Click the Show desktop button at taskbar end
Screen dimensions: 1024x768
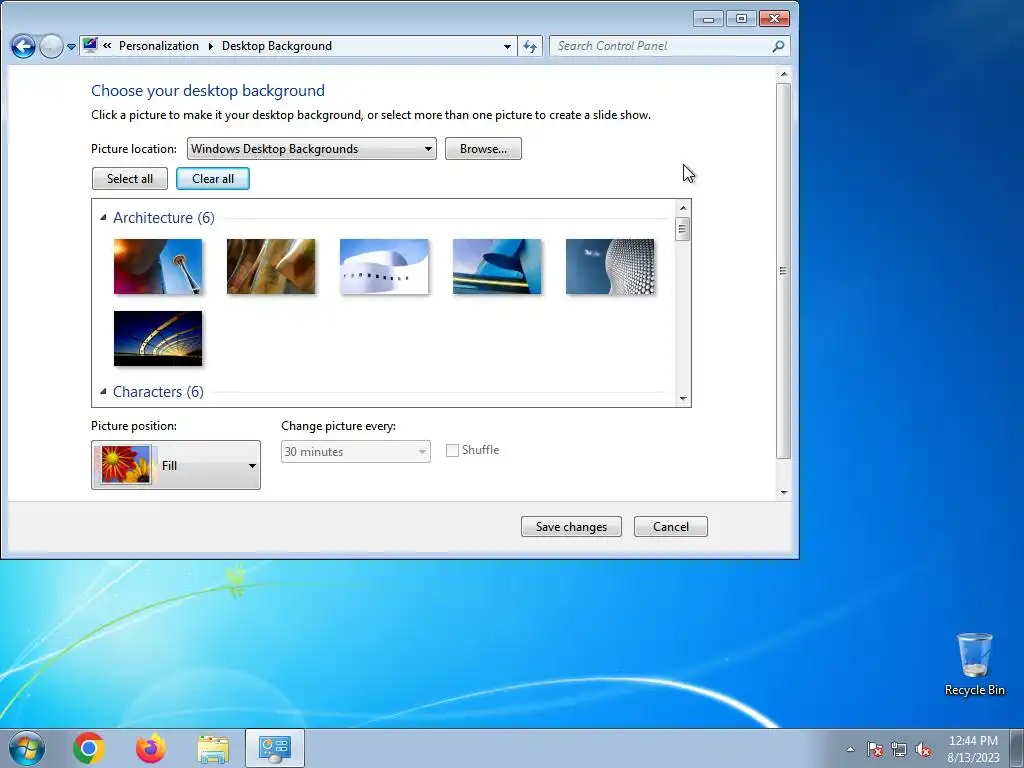[1019, 749]
